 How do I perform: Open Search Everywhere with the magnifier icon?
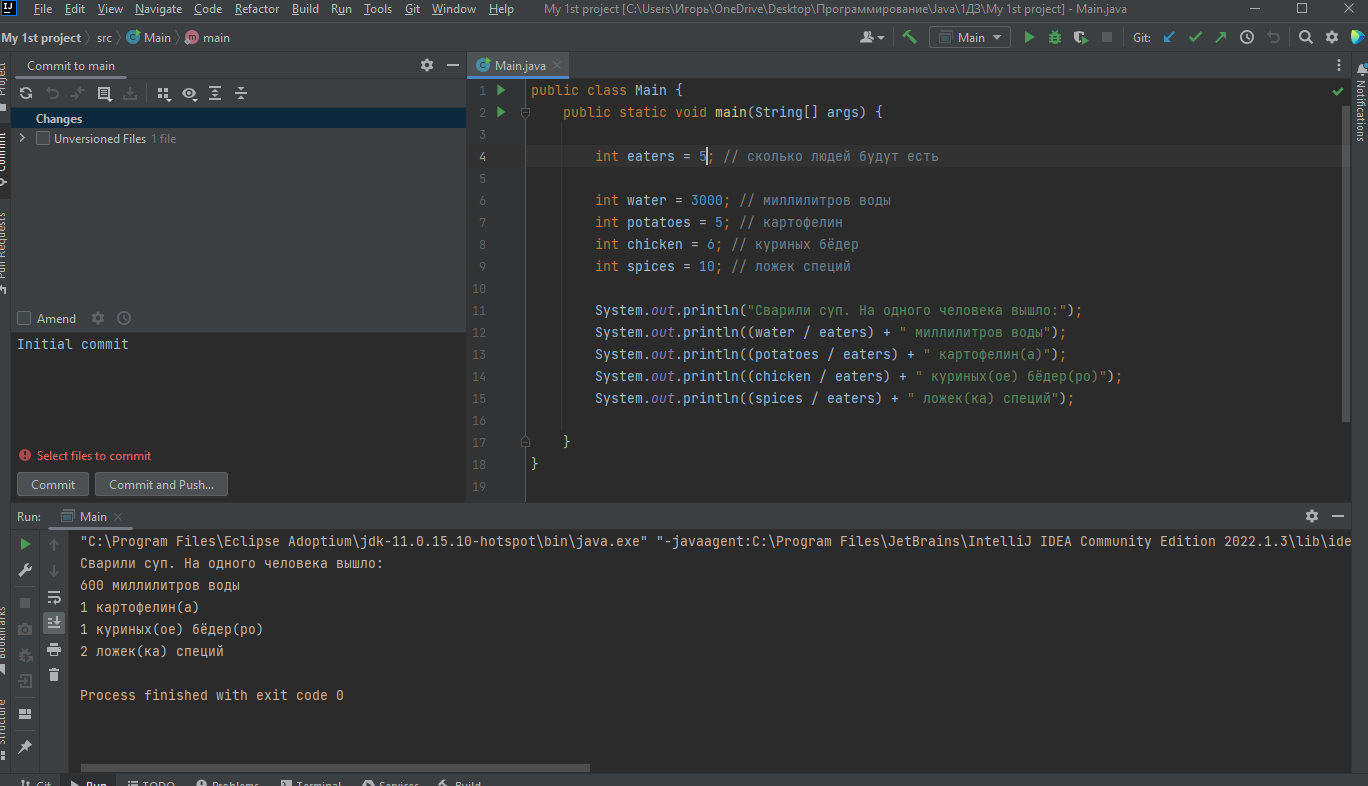click(1306, 36)
